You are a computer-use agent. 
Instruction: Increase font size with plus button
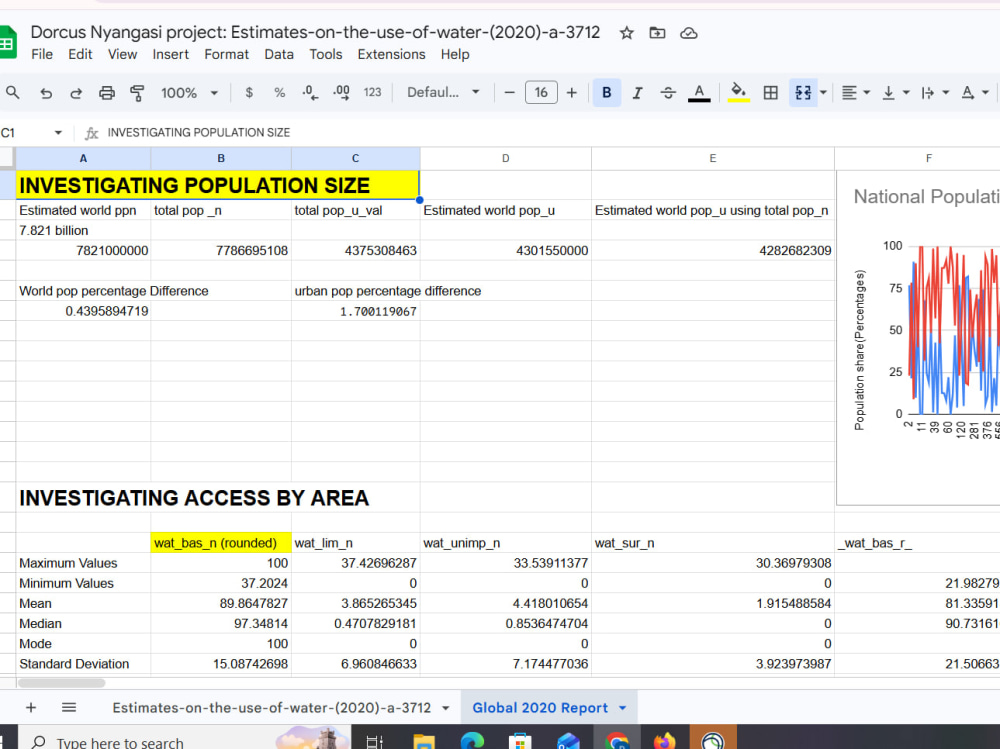tap(571, 93)
